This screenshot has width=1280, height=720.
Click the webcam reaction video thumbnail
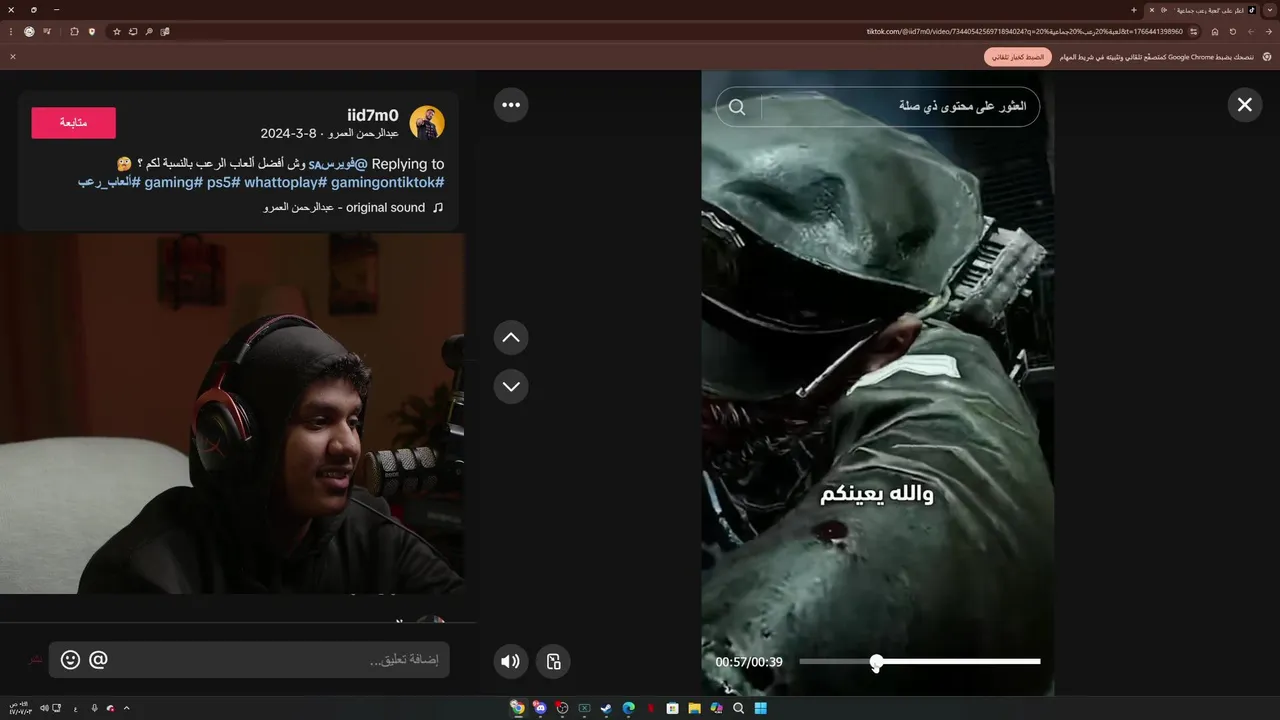232,413
